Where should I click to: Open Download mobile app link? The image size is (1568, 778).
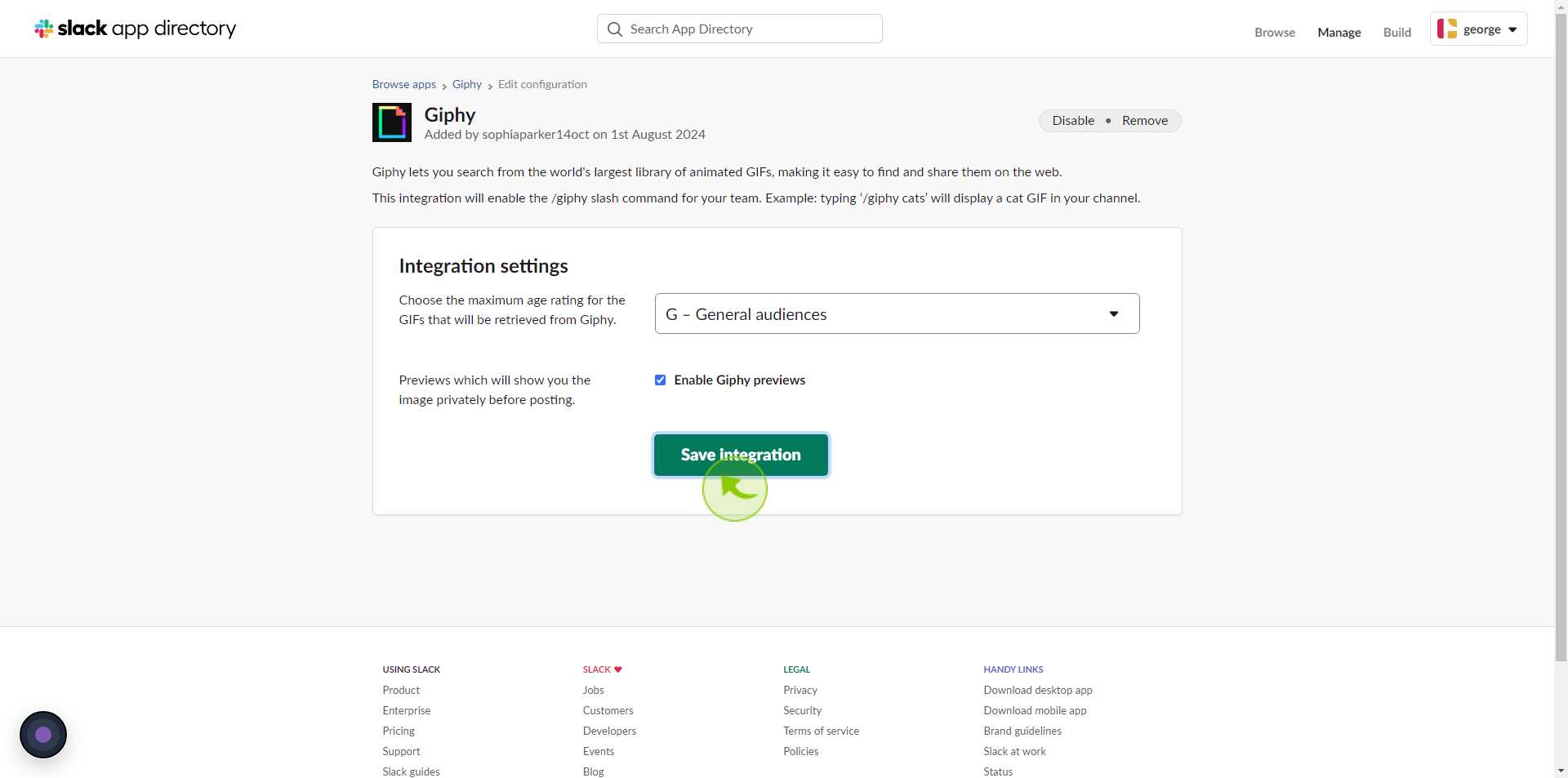[x=1035, y=711]
